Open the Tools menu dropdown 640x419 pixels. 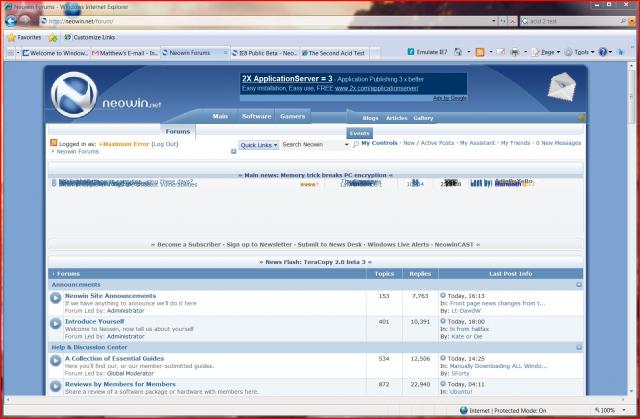pyautogui.click(x=580, y=52)
